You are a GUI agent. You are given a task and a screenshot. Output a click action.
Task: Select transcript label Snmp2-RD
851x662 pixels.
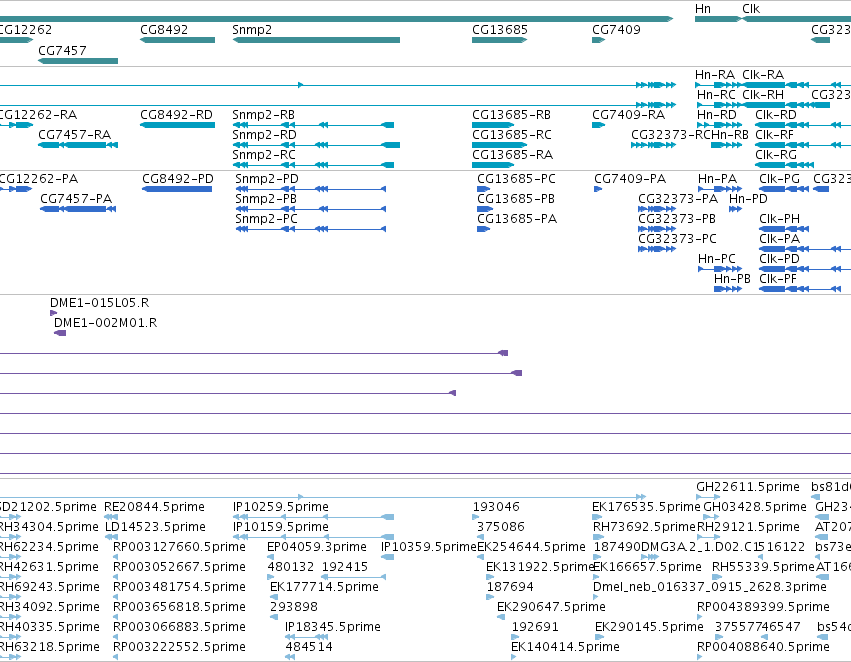point(264,135)
